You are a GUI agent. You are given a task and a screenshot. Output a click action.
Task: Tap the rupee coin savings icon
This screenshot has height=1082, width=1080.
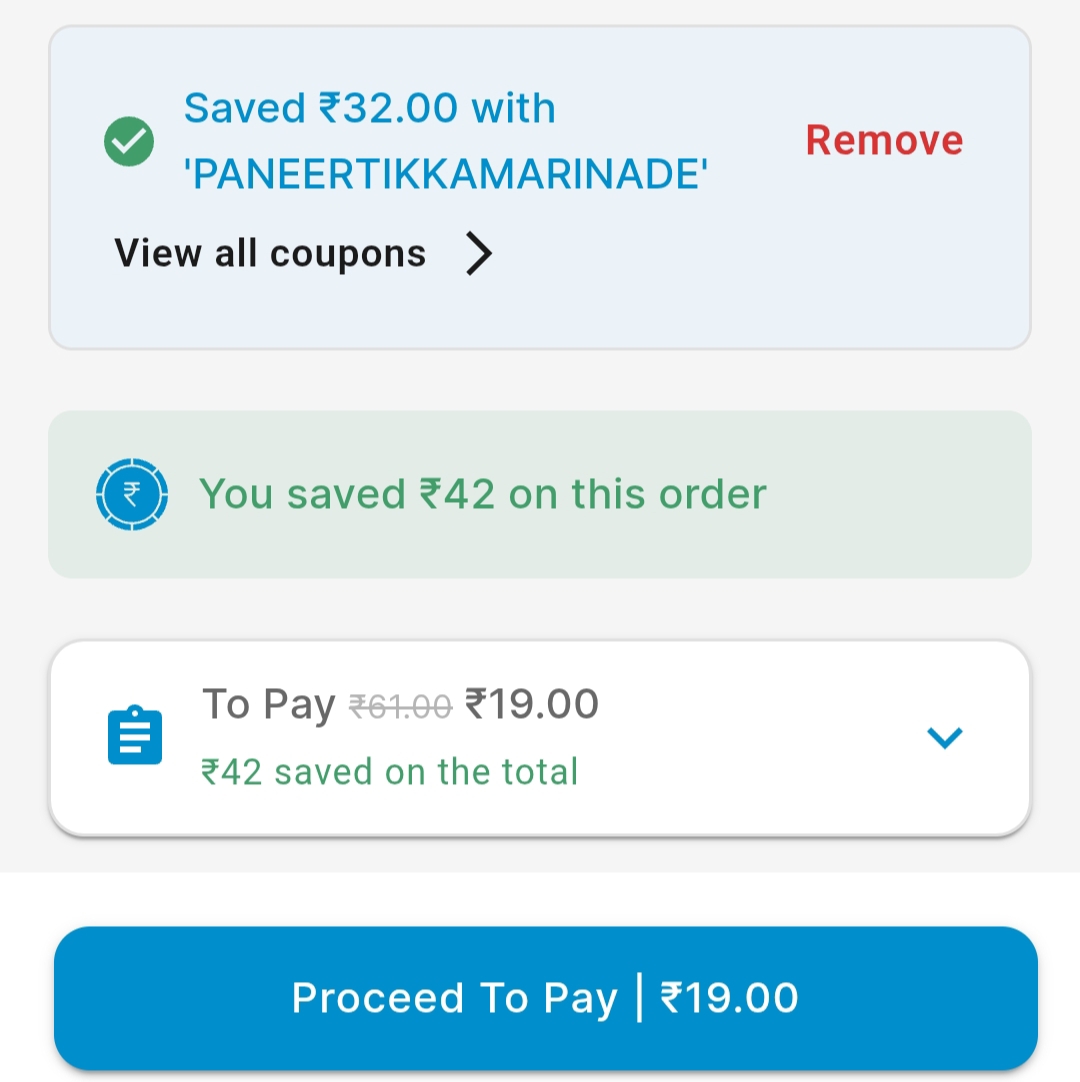coord(131,494)
